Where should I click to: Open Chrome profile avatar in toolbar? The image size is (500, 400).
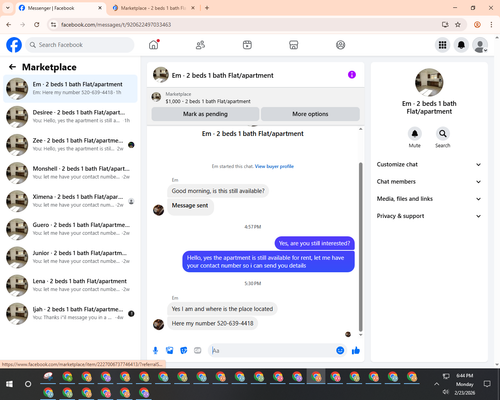pyautogui.click(x=477, y=24)
